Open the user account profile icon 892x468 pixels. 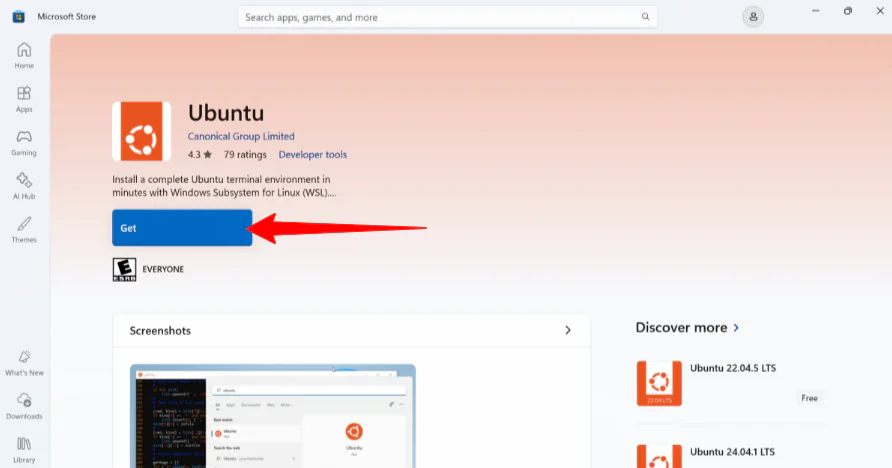(753, 16)
